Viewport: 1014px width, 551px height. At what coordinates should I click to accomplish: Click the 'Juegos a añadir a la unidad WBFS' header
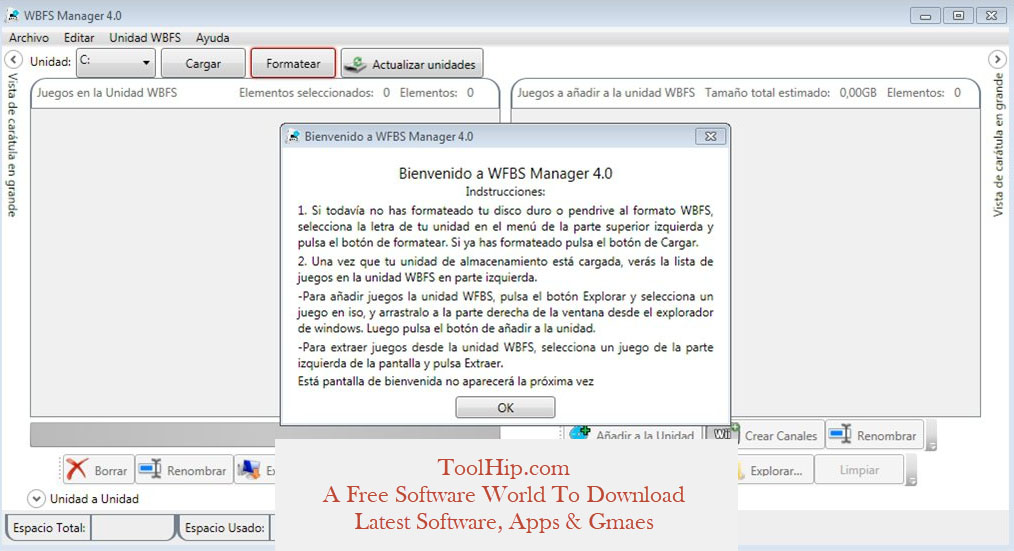tap(606, 92)
